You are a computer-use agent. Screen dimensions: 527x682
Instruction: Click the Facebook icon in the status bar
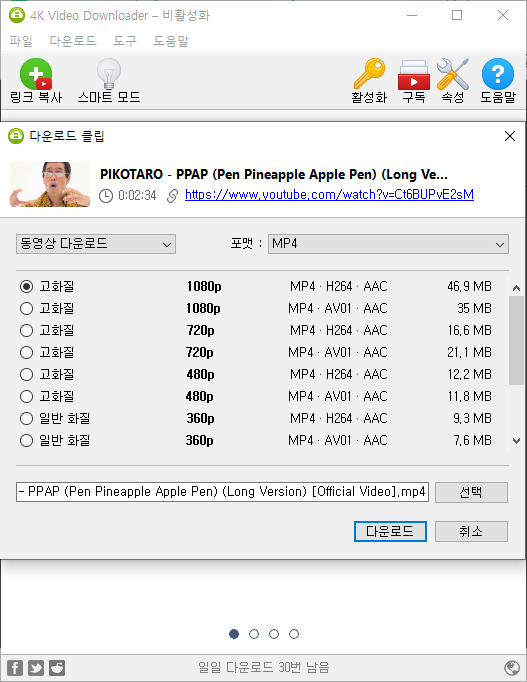[x=15, y=668]
